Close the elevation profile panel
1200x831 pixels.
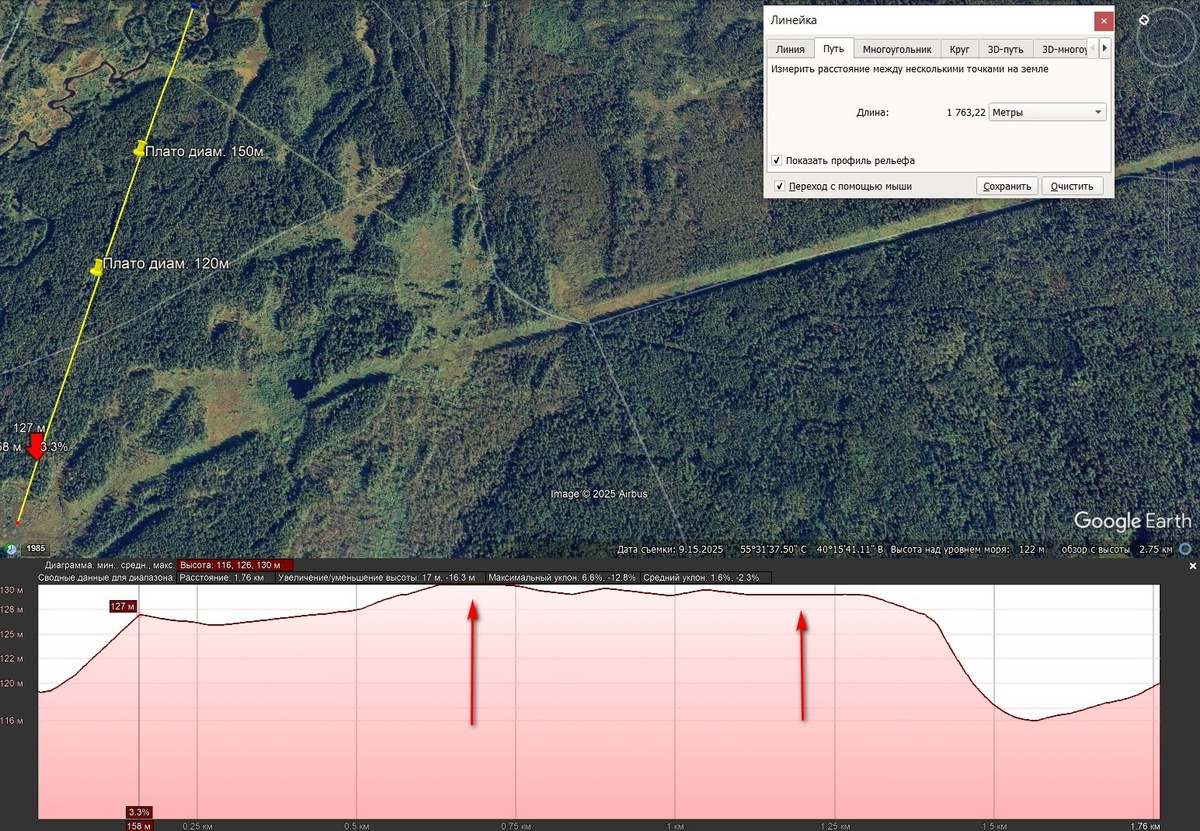[x=1192, y=566]
